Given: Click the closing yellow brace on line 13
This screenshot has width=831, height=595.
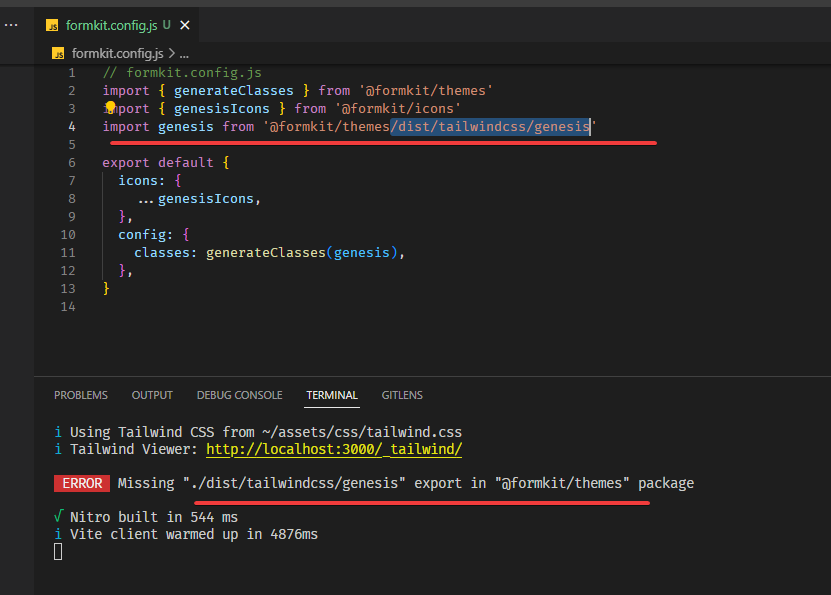Looking at the screenshot, I should point(106,288).
